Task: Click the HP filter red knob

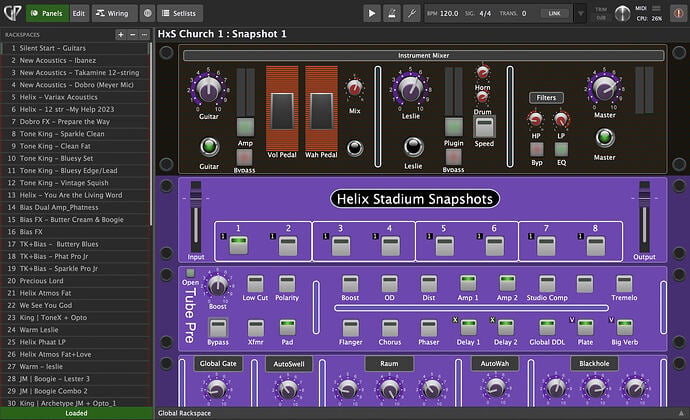Action: [x=536, y=119]
